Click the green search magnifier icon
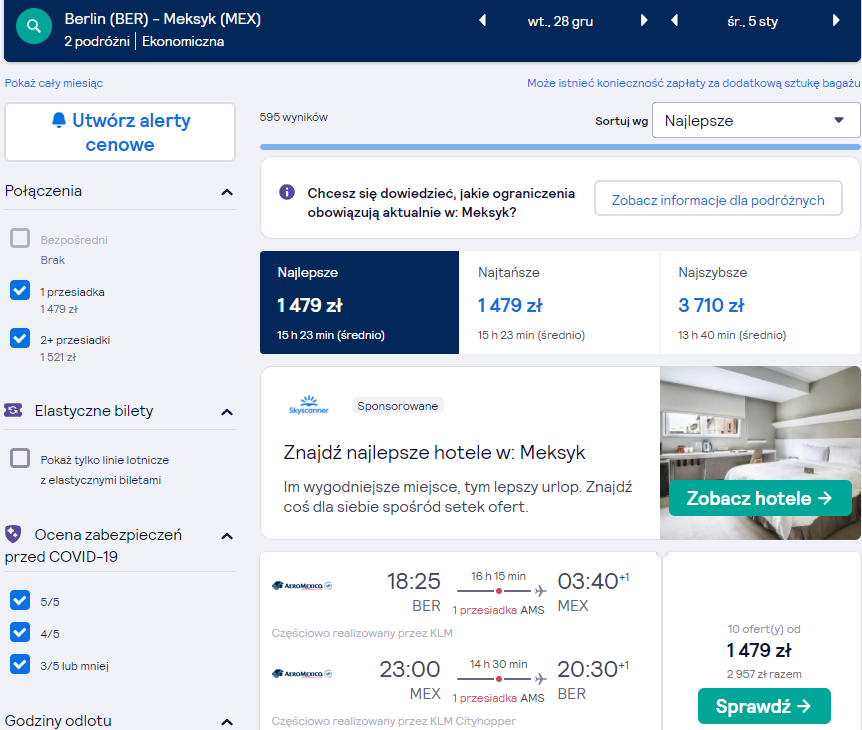This screenshot has height=730, width=862. (34, 26)
